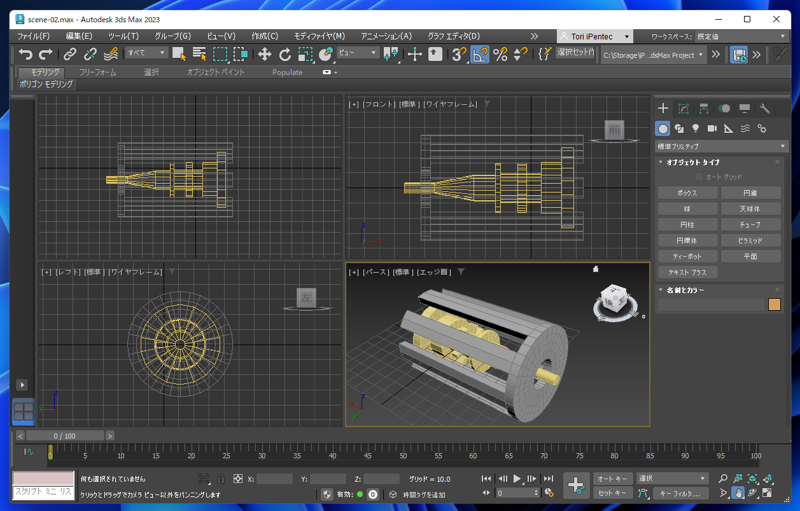Viewport: 800px width, 511px height.
Task: Click the チューブ primitive button
Action: click(750, 224)
